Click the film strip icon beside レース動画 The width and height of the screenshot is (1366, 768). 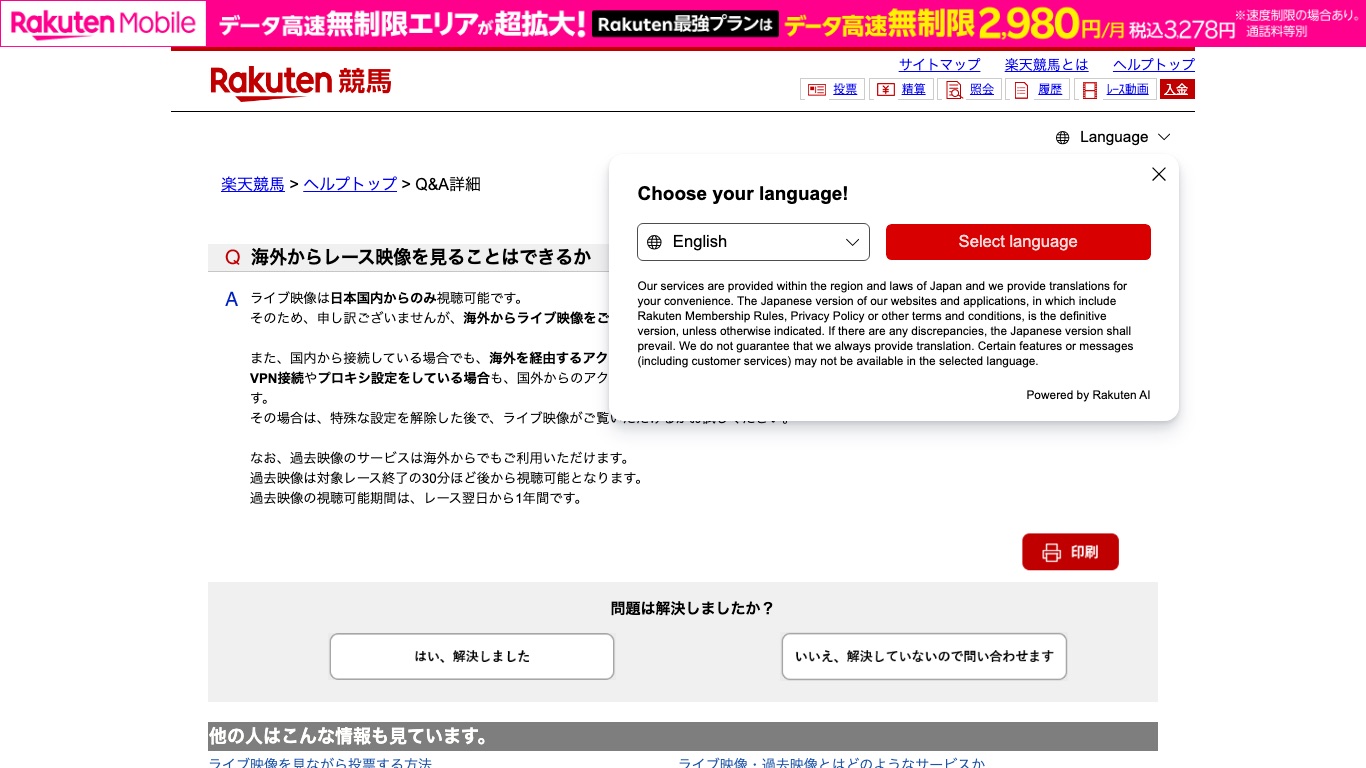click(x=1089, y=90)
